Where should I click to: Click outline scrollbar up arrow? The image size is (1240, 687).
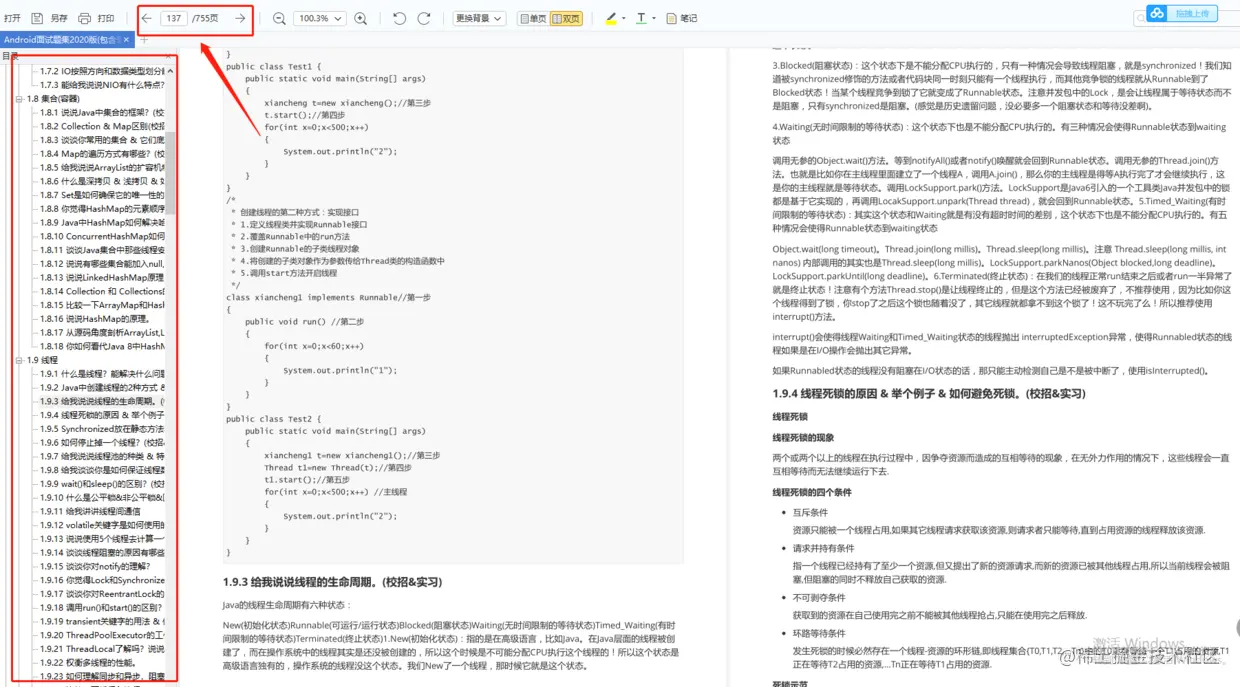click(171, 71)
